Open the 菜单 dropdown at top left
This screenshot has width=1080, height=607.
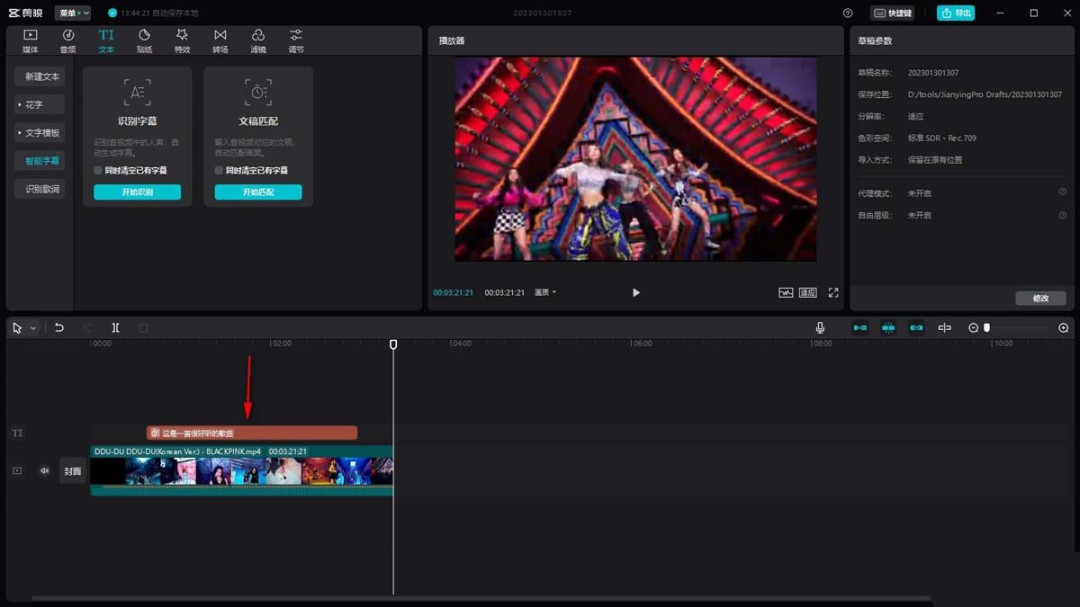(x=71, y=12)
